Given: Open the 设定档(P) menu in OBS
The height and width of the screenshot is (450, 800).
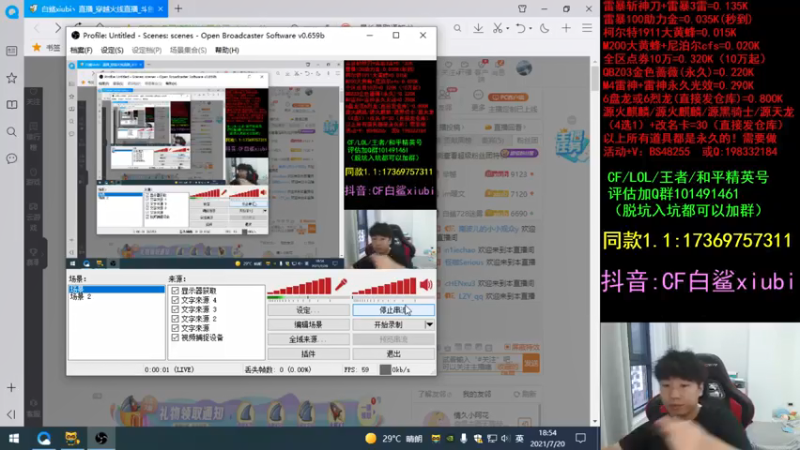Looking at the screenshot, I should pyautogui.click(x=146, y=50).
